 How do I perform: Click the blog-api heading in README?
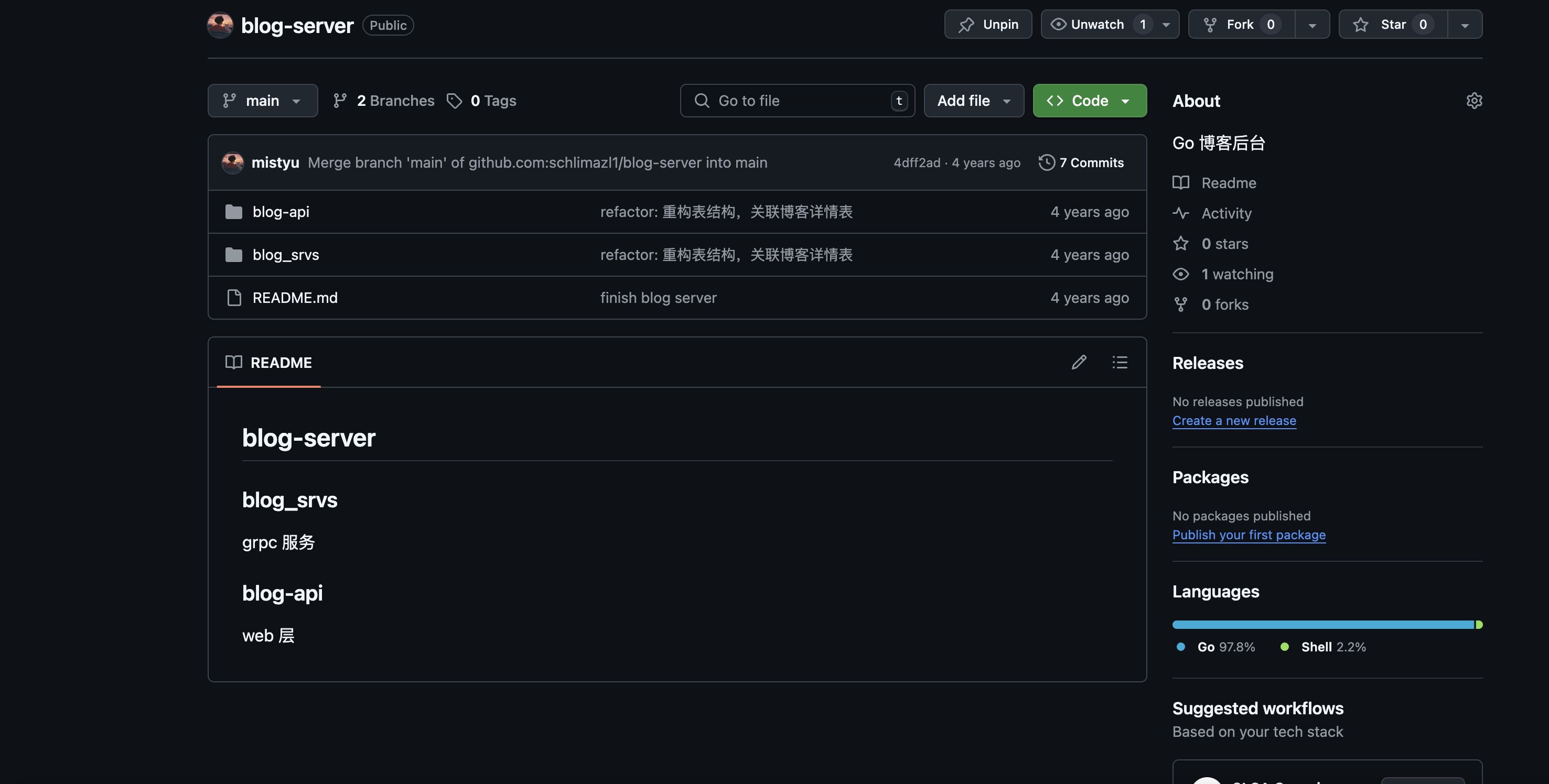[282, 593]
